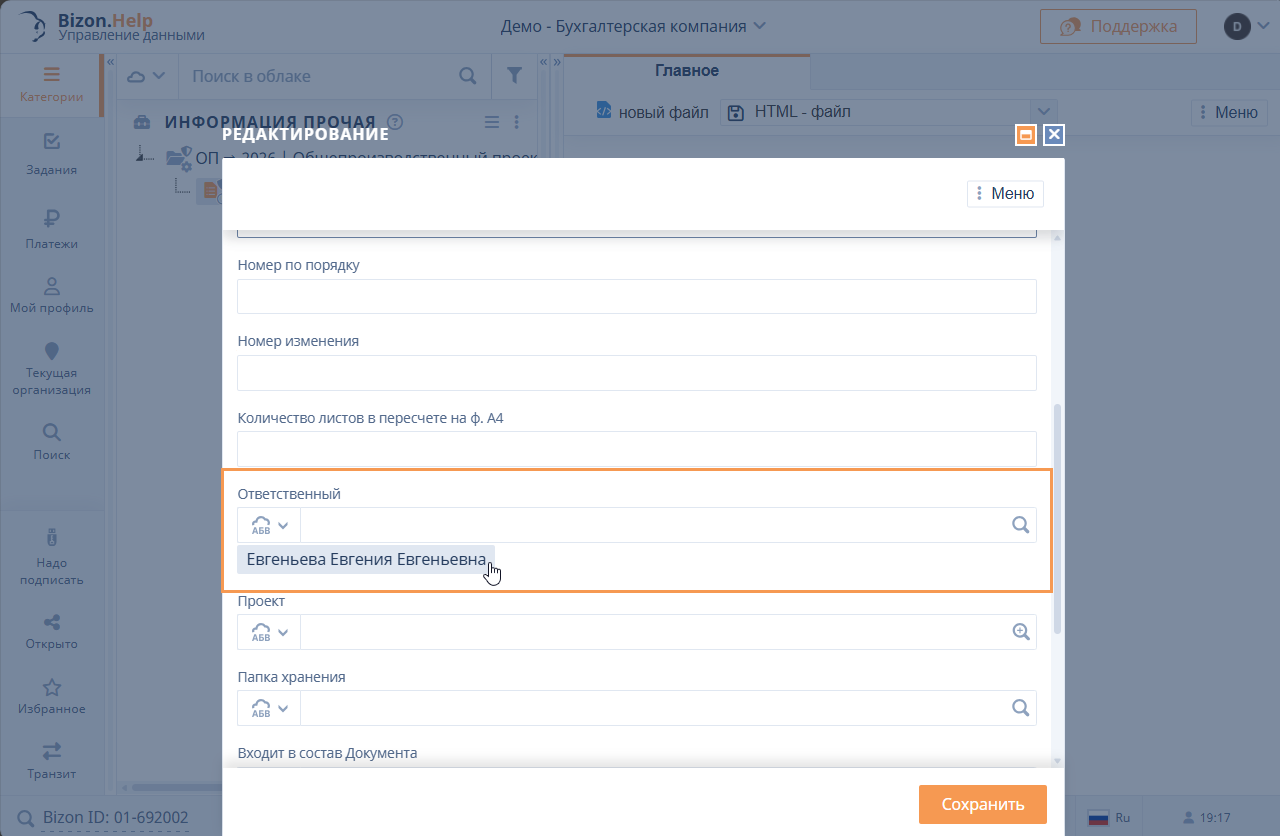Go to Мой профиль in sidebar
The image size is (1280, 836).
click(52, 296)
